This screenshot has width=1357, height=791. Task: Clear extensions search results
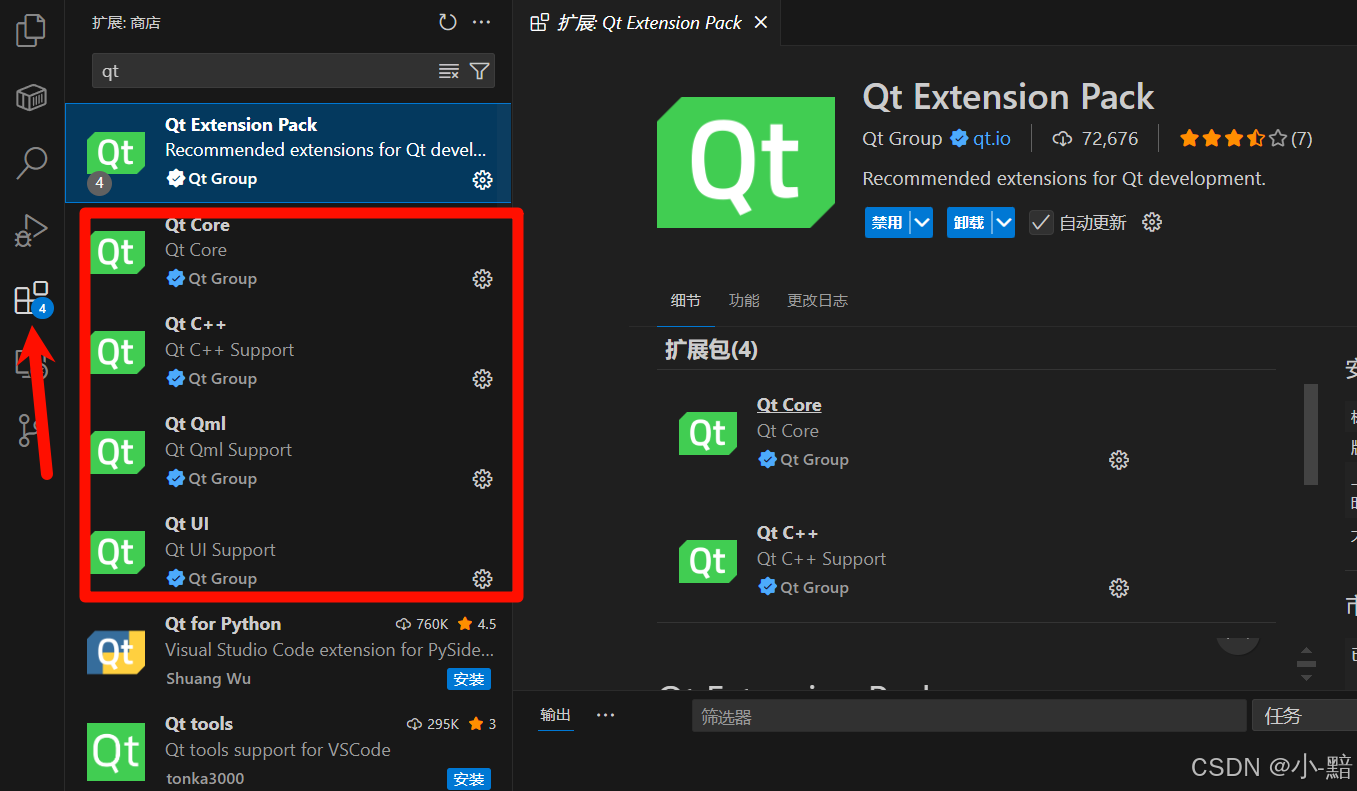point(449,71)
